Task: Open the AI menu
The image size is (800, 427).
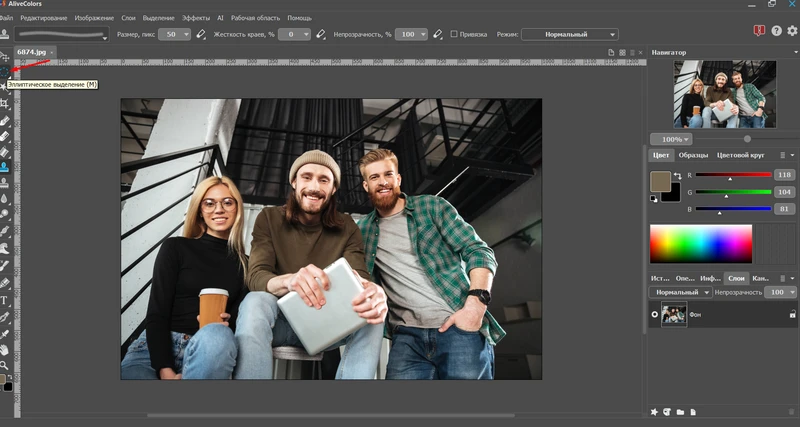Action: click(x=220, y=18)
